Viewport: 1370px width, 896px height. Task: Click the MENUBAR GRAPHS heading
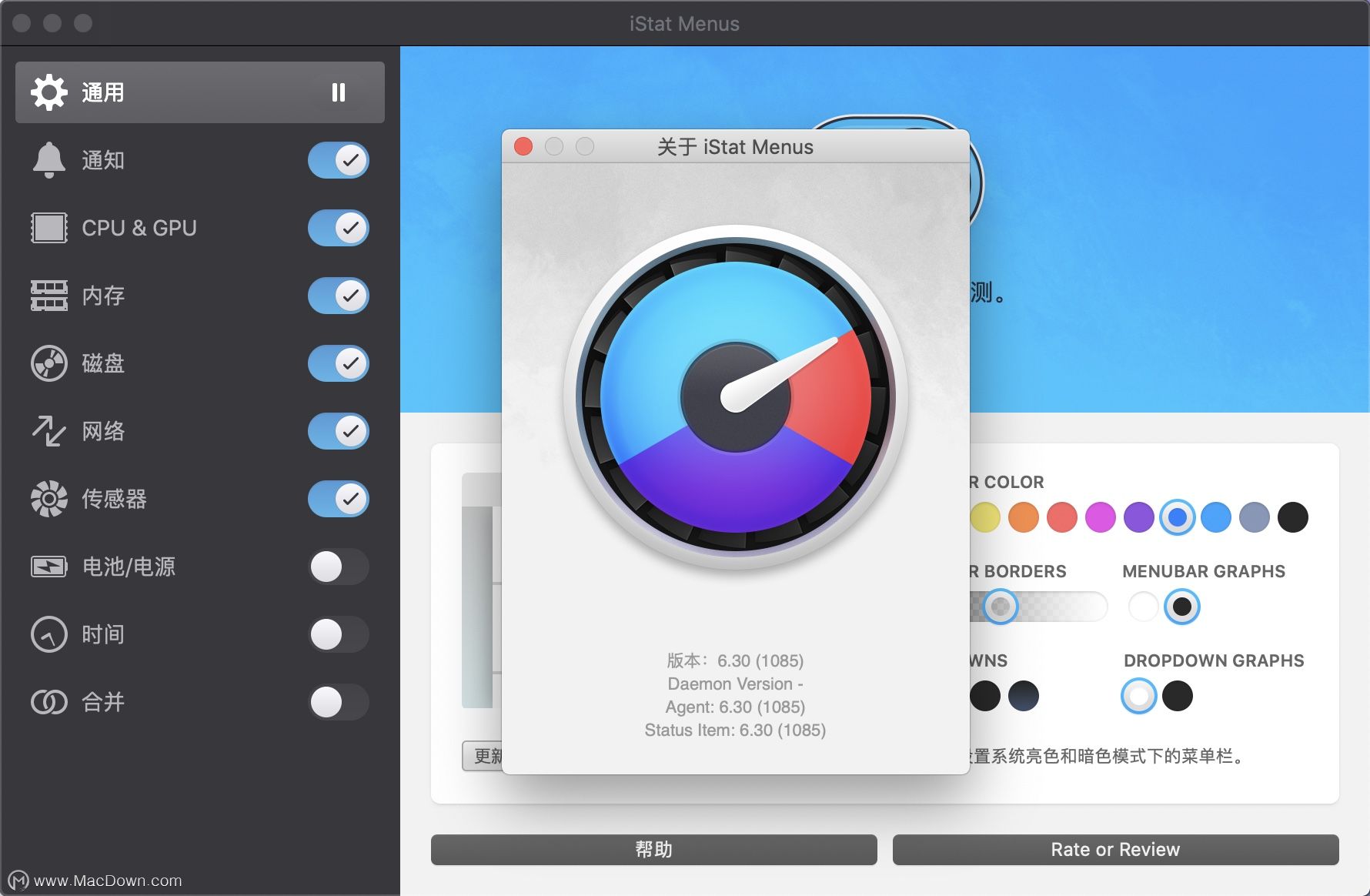[x=1204, y=571]
